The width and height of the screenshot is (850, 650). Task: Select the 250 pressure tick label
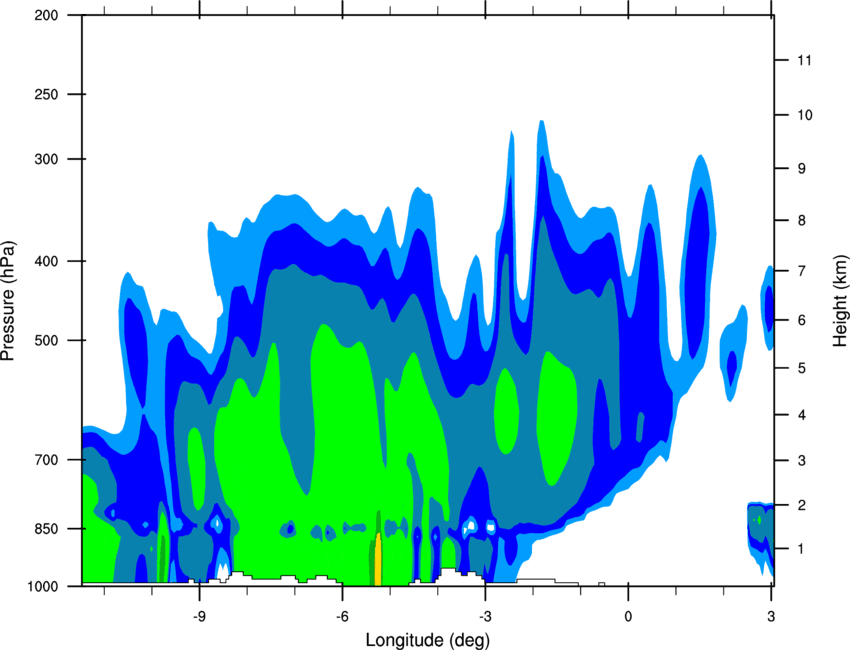(46, 94)
